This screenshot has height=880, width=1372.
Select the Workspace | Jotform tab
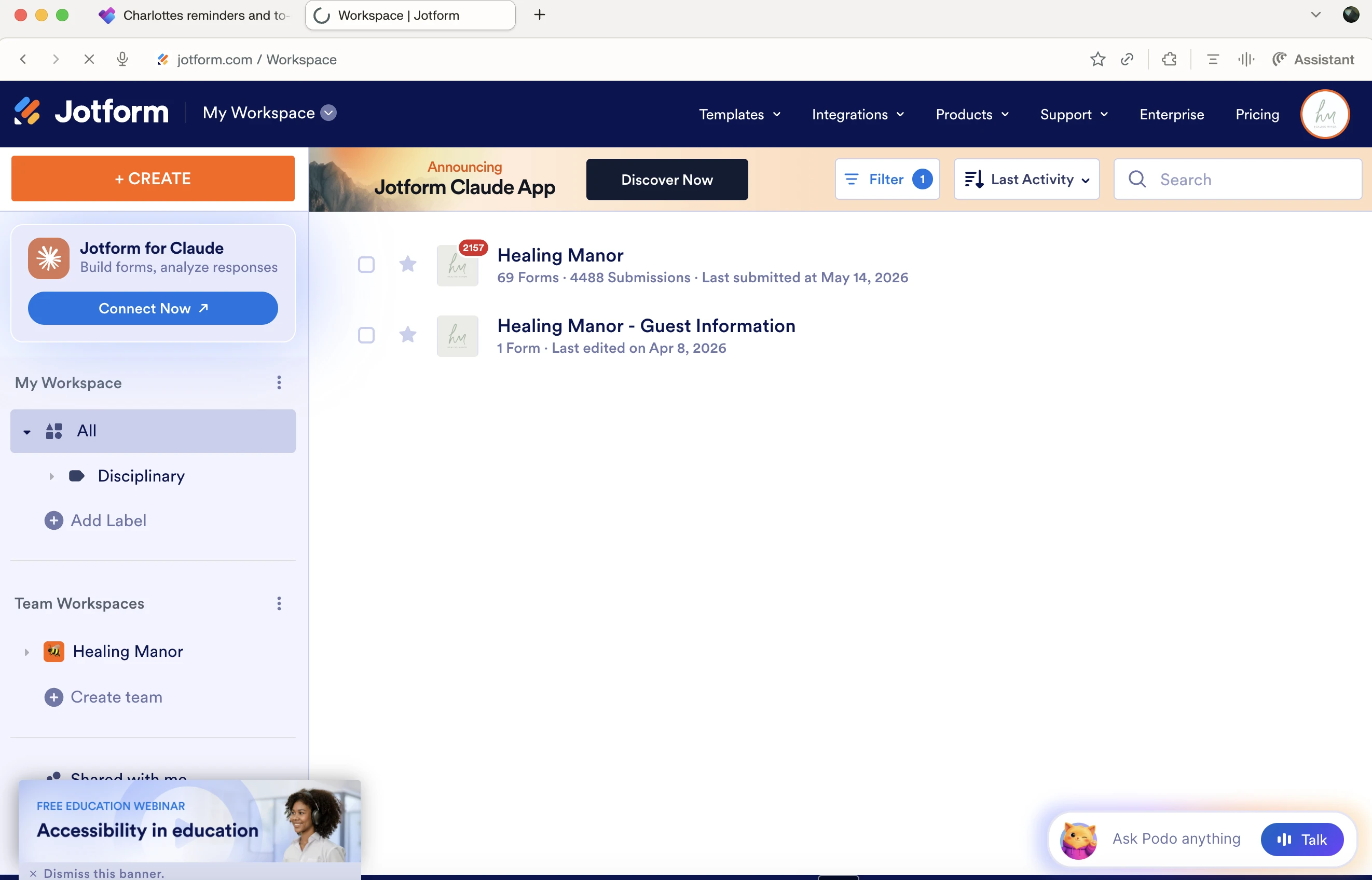[410, 15]
